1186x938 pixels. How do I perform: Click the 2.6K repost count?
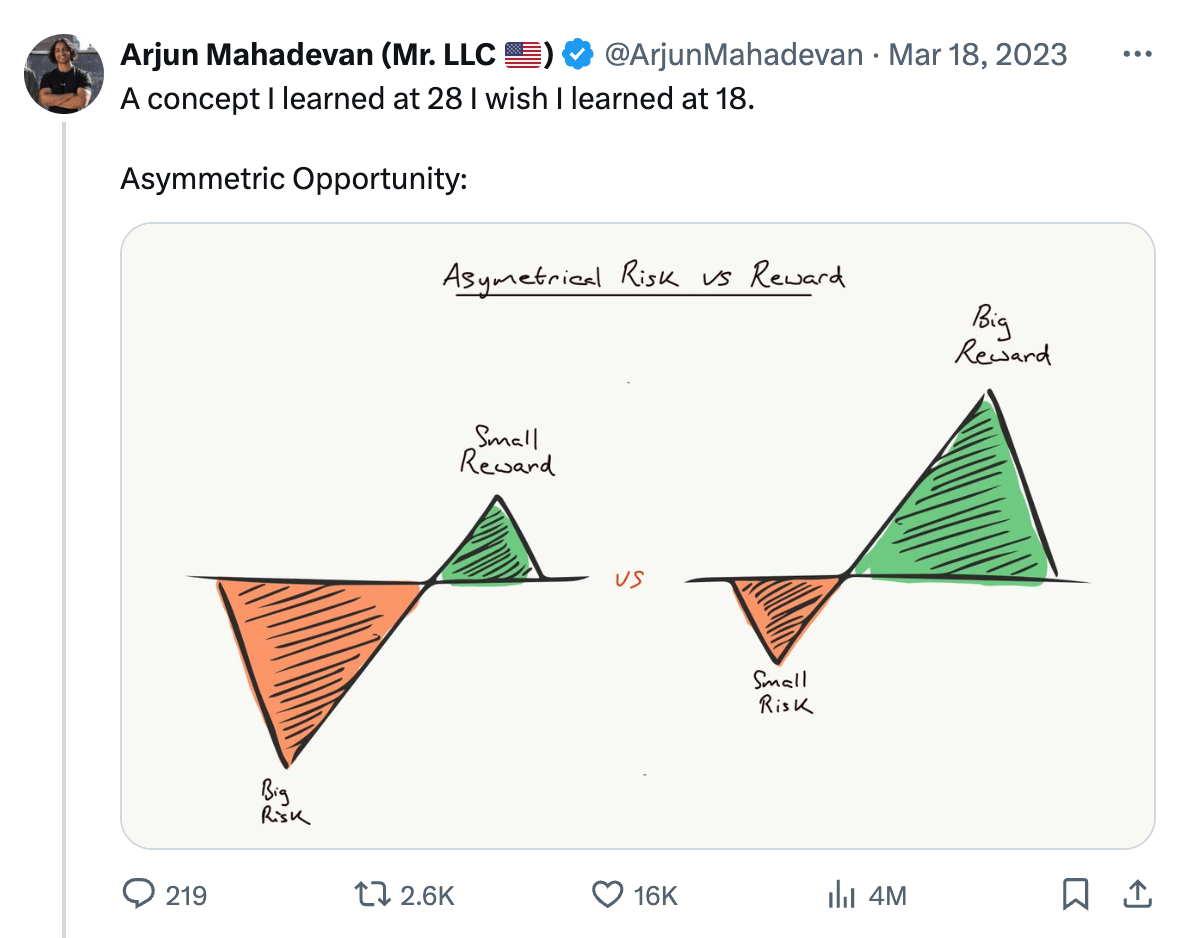click(x=427, y=896)
